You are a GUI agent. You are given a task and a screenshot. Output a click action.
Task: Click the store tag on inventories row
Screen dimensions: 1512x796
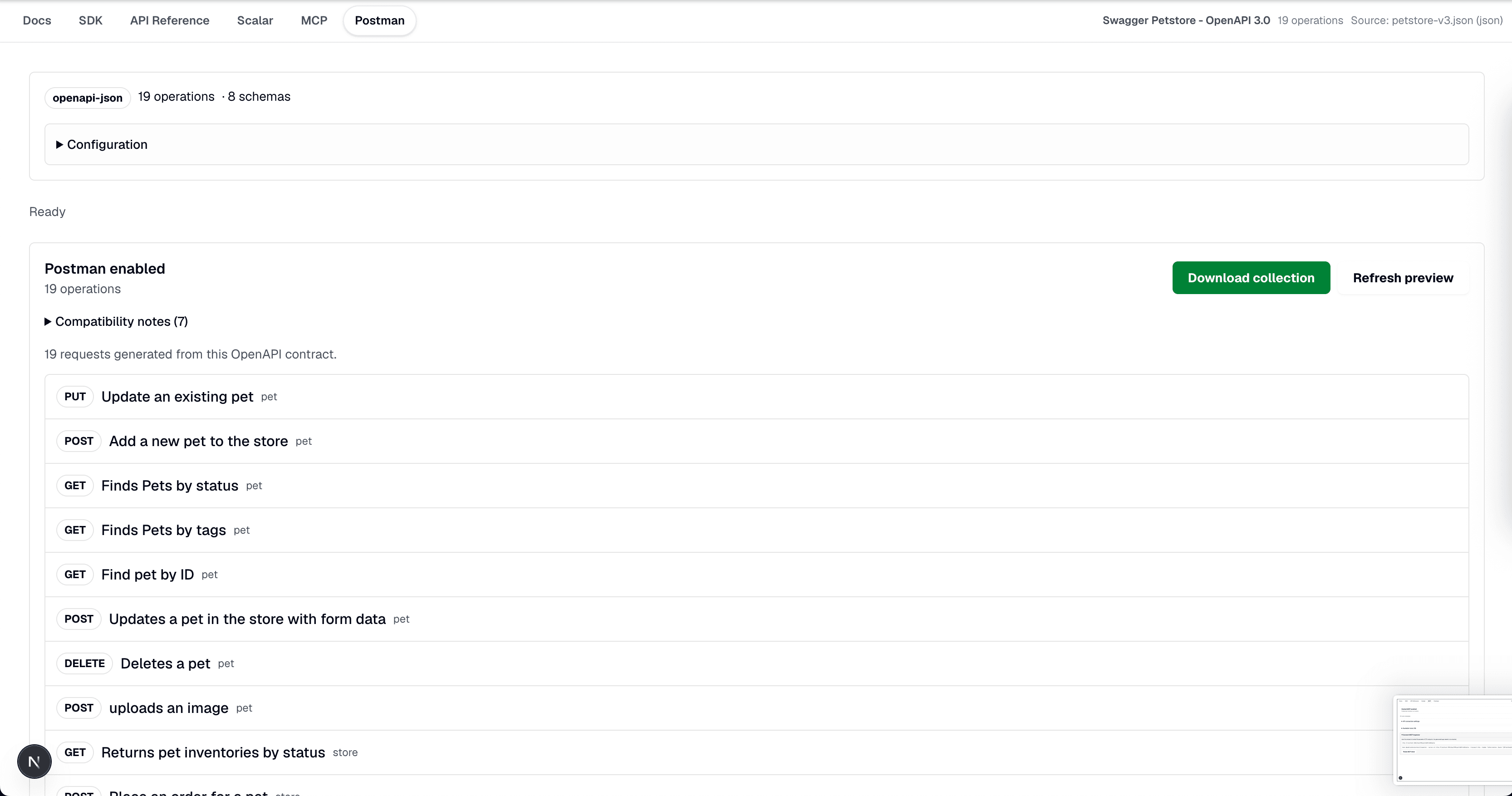[x=345, y=752]
